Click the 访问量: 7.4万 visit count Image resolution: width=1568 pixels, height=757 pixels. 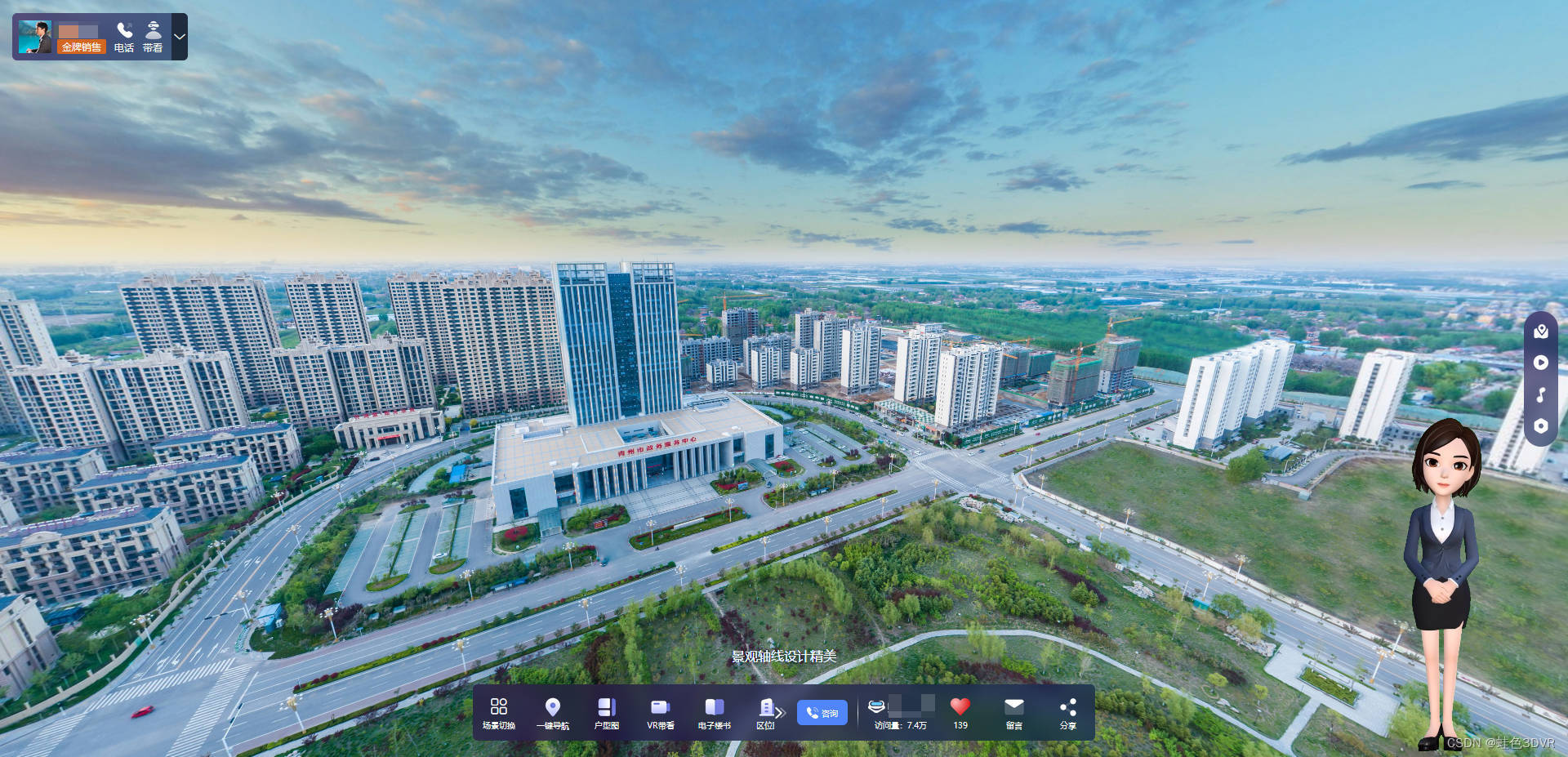[901, 725]
